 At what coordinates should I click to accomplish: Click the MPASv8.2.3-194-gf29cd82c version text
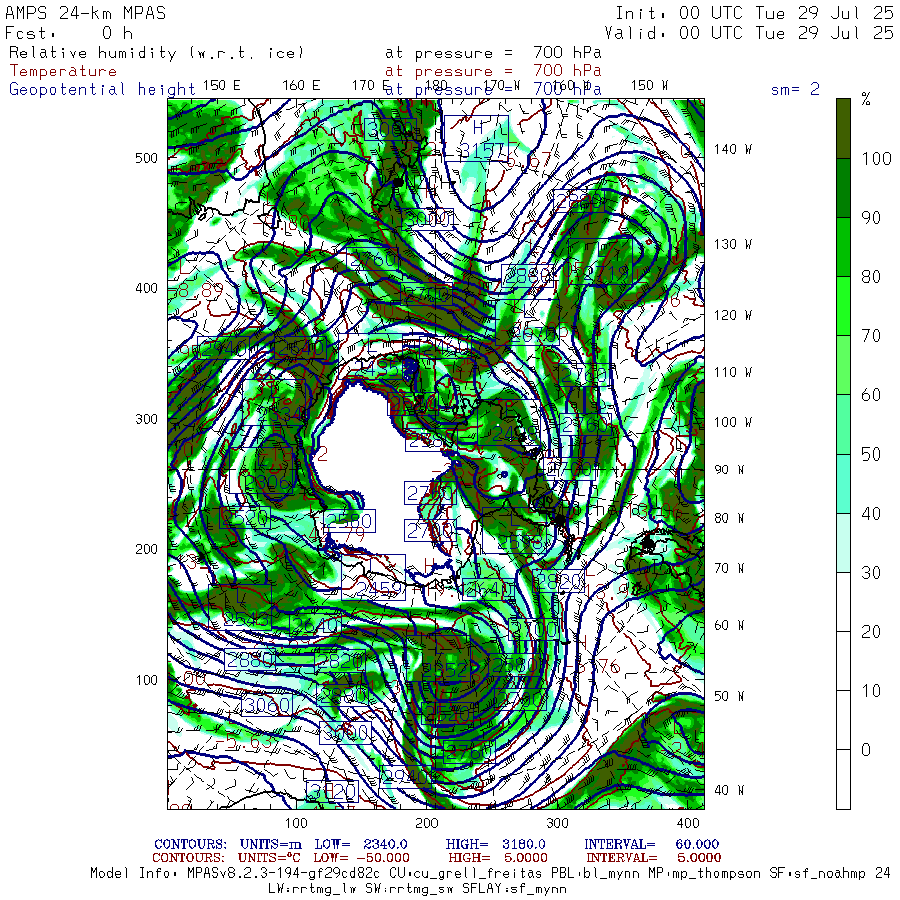tap(283, 874)
